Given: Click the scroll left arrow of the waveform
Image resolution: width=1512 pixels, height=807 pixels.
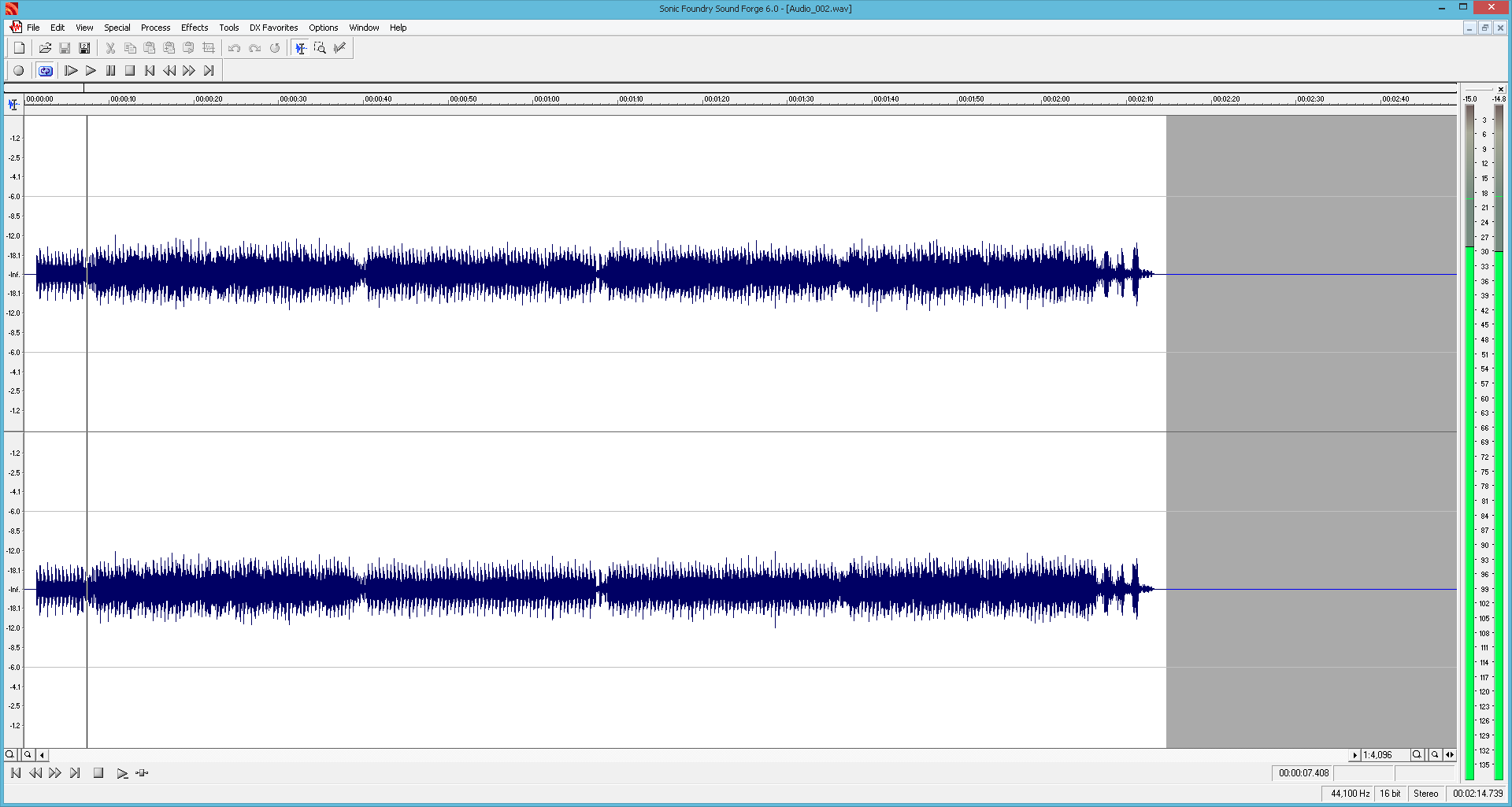Looking at the screenshot, I should [42, 755].
